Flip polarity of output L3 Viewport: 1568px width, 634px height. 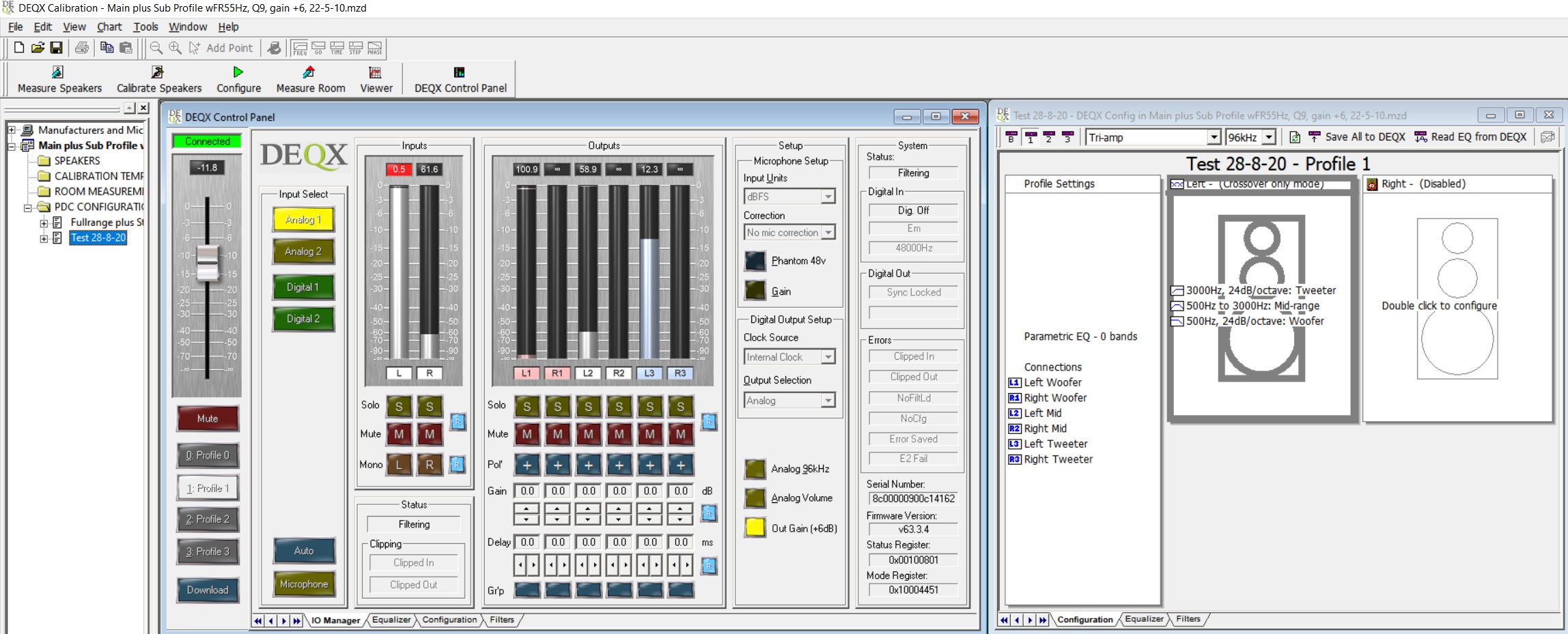650,465
